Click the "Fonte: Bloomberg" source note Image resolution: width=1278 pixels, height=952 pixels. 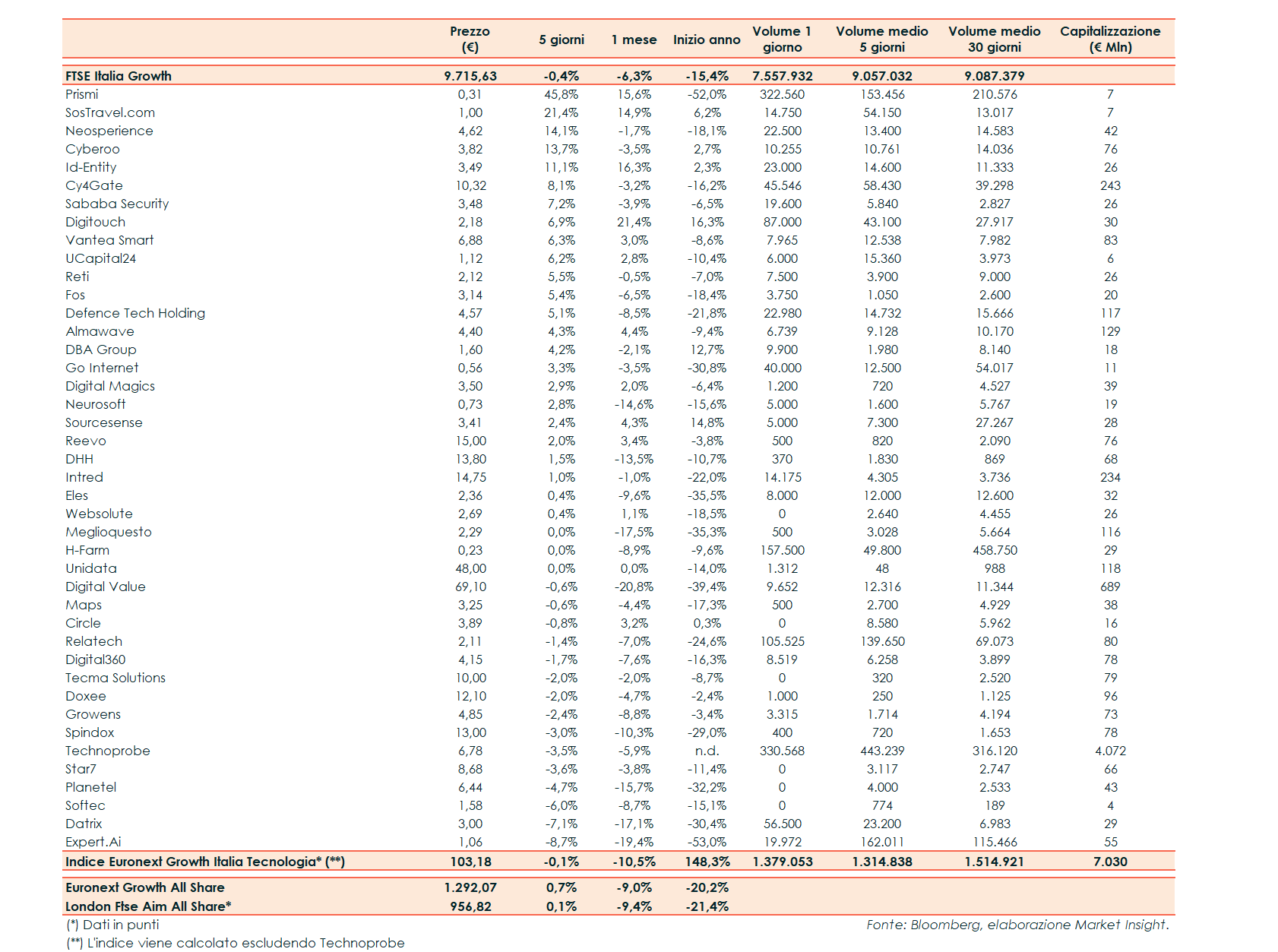click(1017, 925)
